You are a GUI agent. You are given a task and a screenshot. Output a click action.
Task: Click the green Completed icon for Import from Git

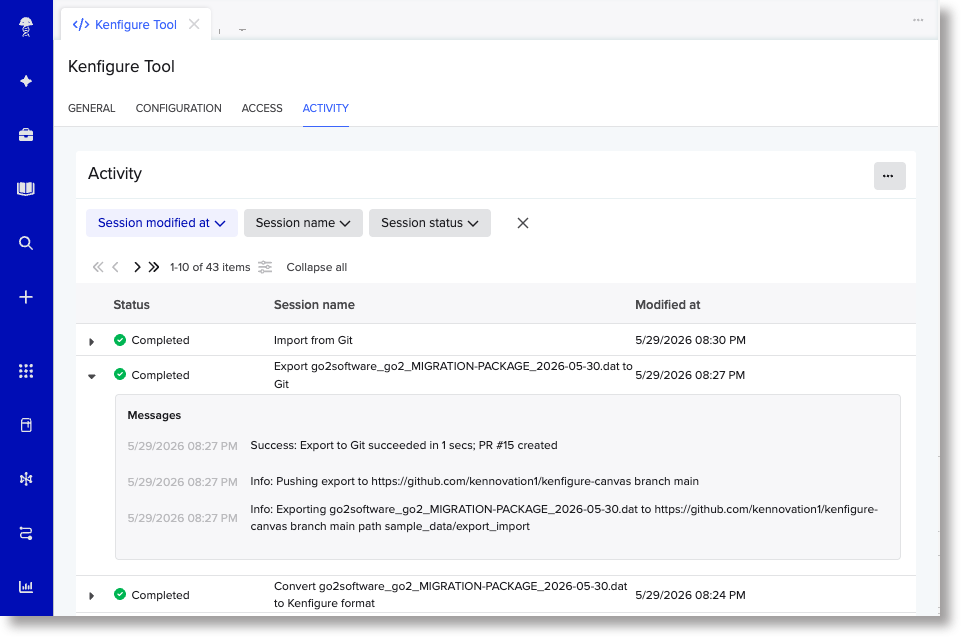pos(120,340)
